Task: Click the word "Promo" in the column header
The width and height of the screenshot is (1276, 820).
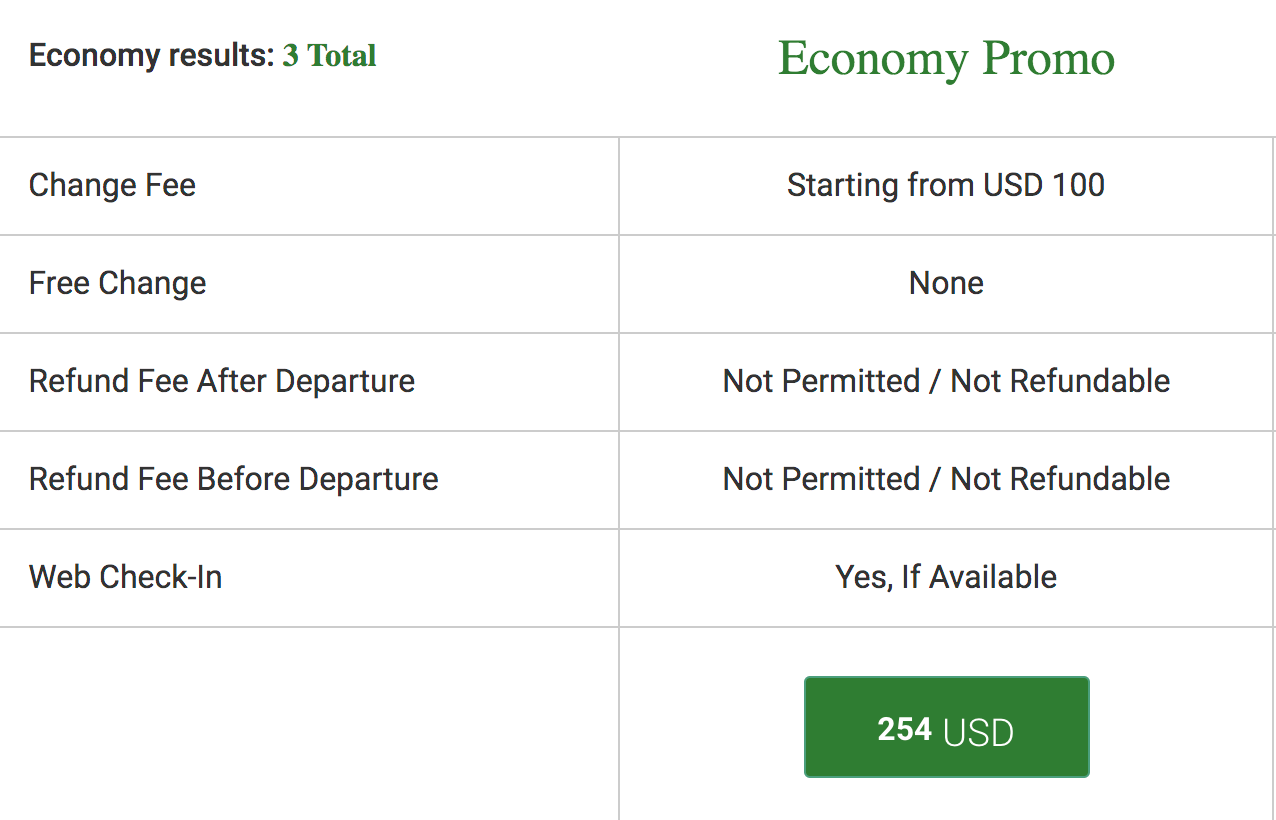Action: pyautogui.click(x=1048, y=58)
